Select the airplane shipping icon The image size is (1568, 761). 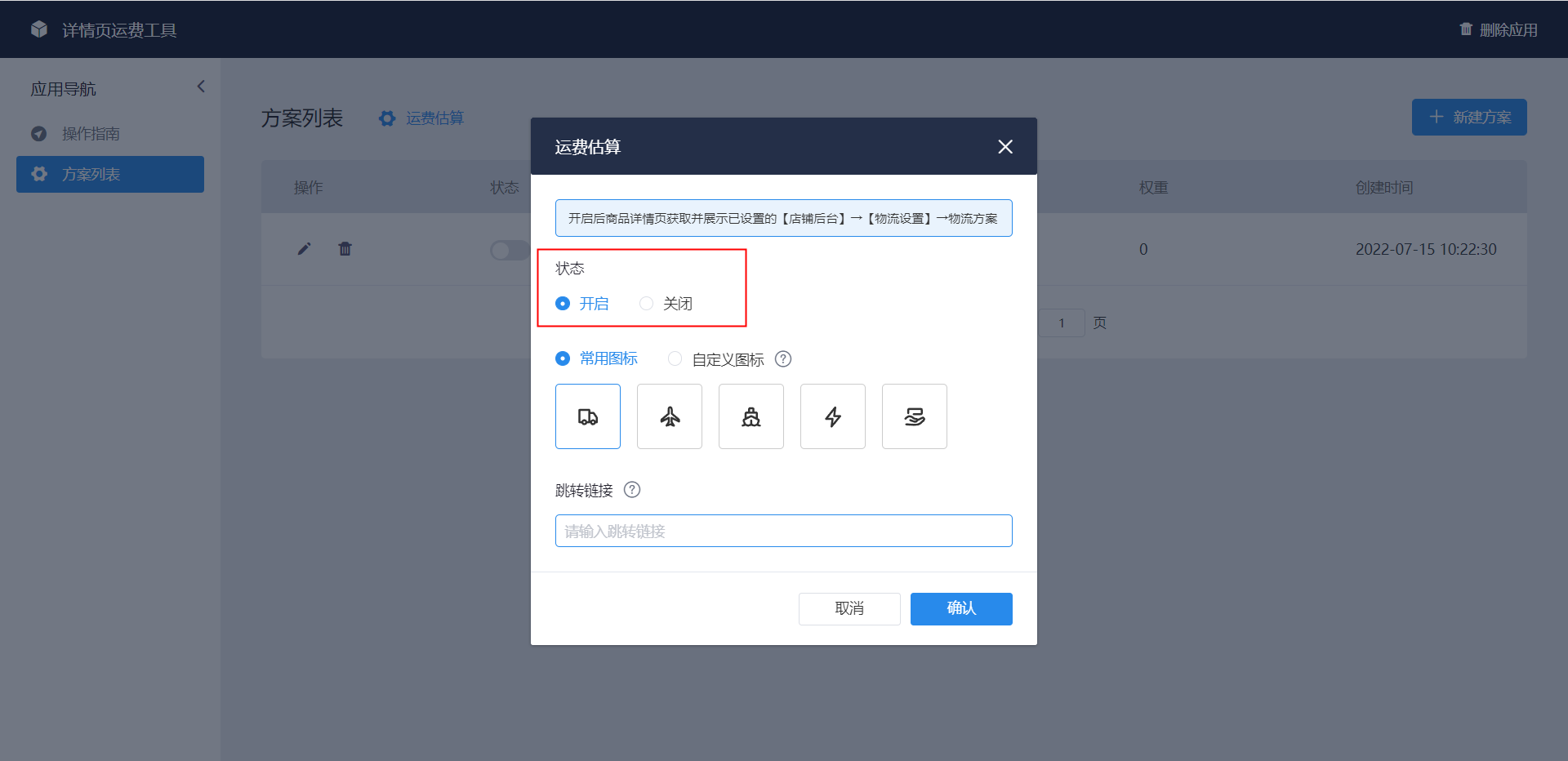(x=670, y=416)
